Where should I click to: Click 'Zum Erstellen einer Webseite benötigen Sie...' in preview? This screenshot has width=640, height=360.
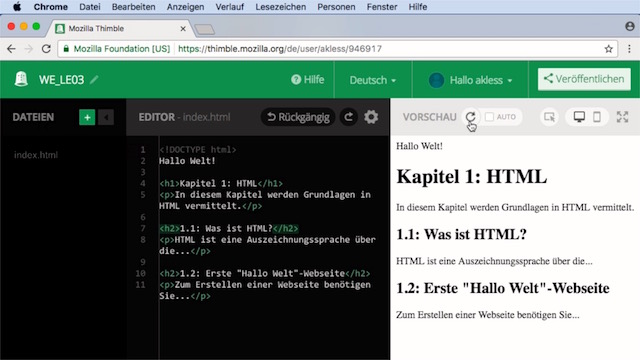pos(487,315)
